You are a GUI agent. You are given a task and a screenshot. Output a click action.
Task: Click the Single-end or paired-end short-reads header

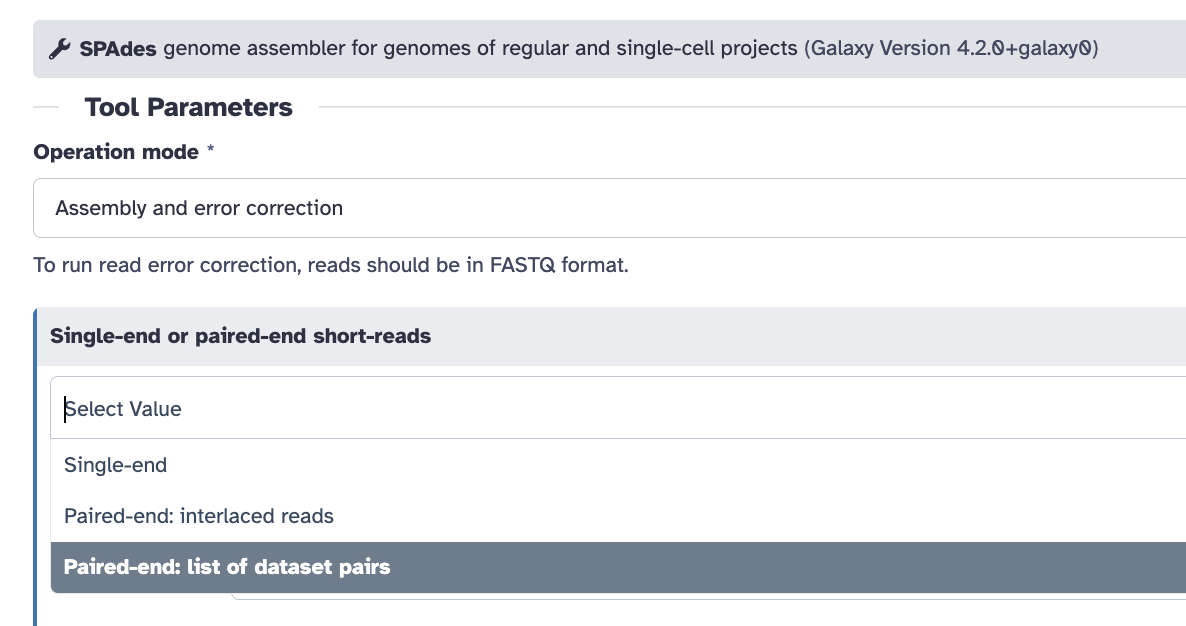(x=241, y=336)
